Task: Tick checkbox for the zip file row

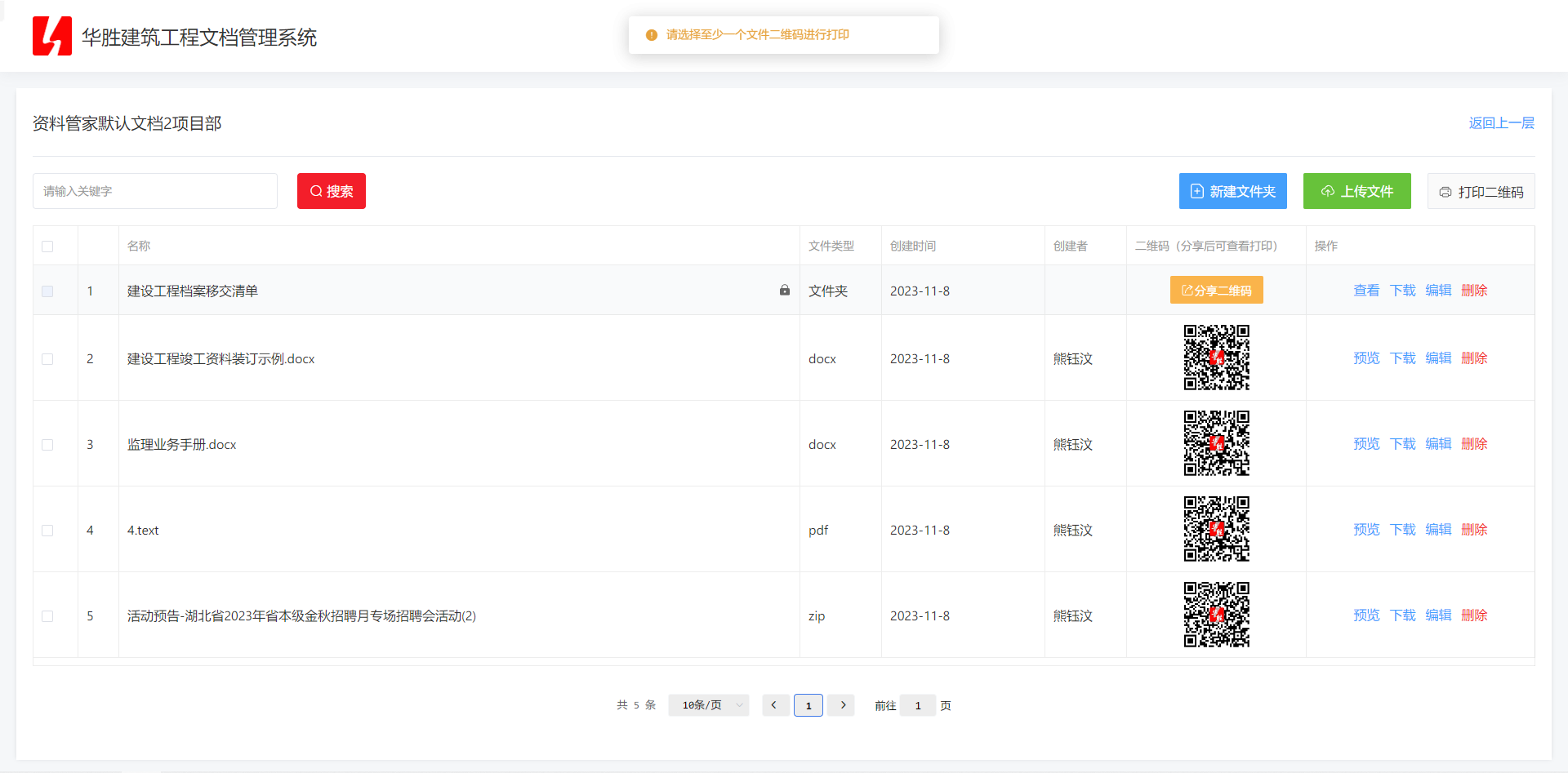Action: click(47, 616)
